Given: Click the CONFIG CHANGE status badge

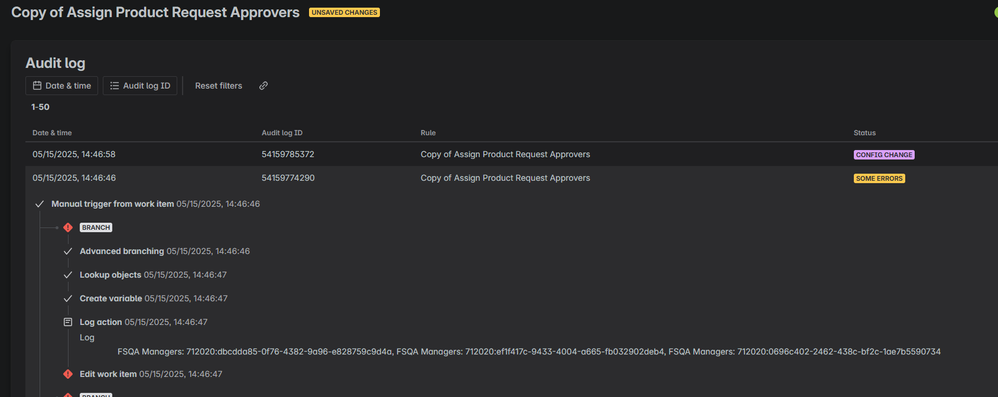Looking at the screenshot, I should pos(883,155).
